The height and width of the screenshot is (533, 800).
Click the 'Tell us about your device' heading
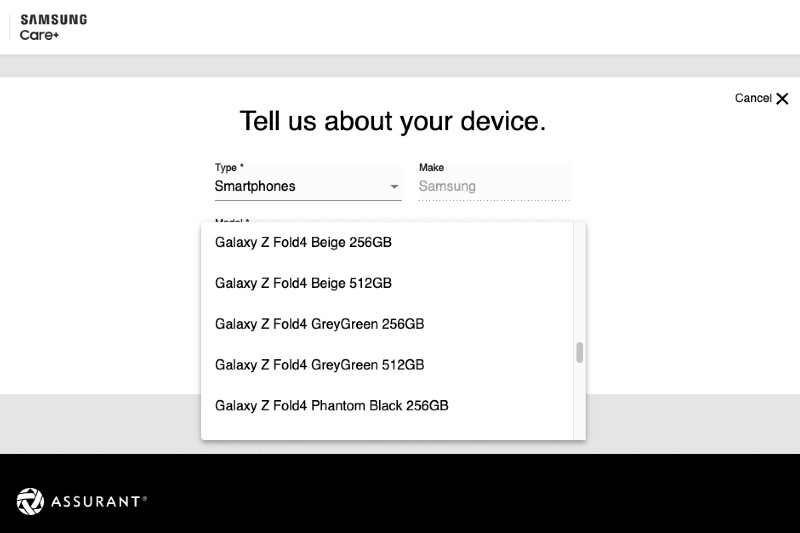click(392, 121)
